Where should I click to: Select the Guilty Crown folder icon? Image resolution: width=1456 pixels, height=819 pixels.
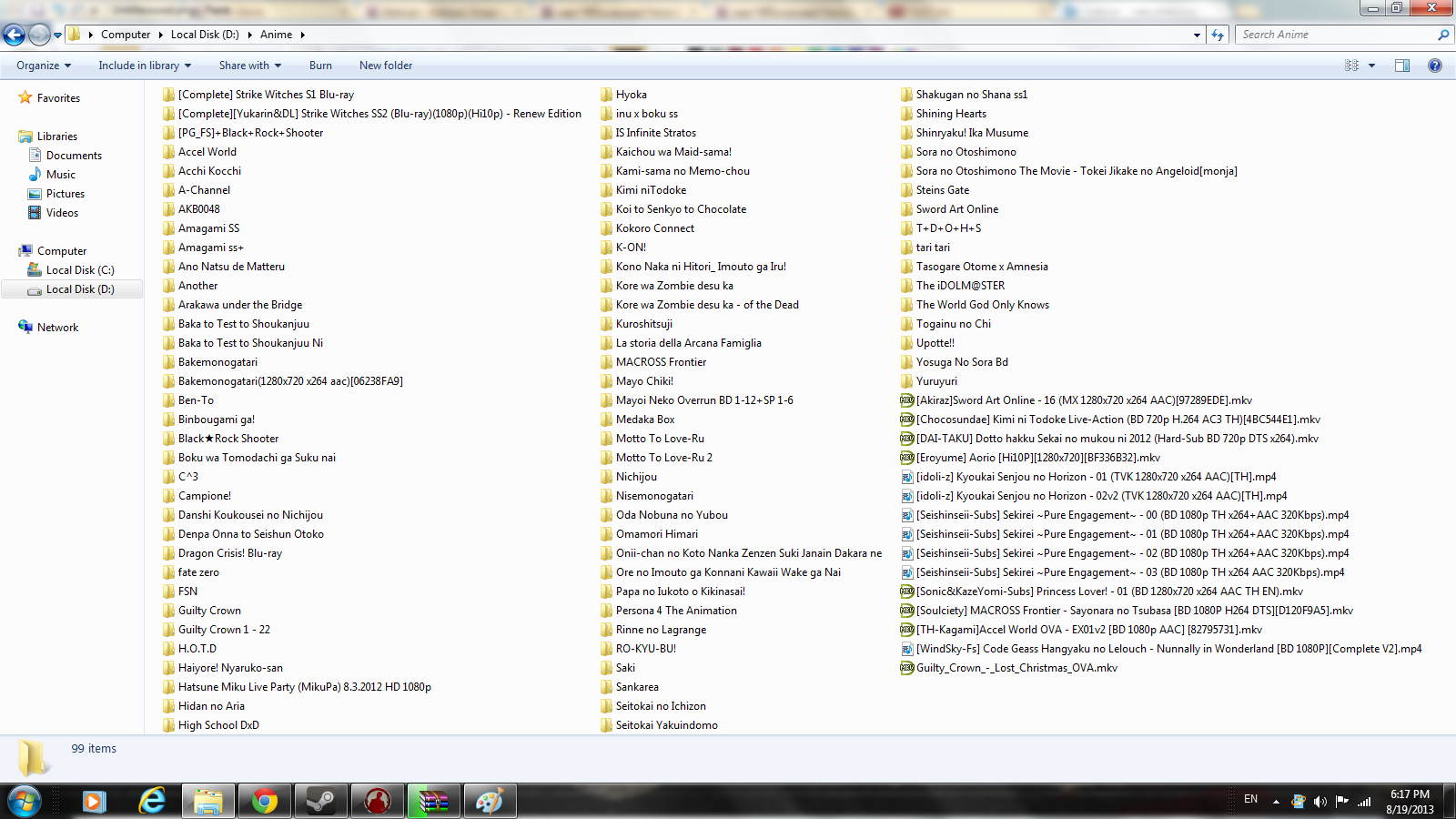click(168, 611)
